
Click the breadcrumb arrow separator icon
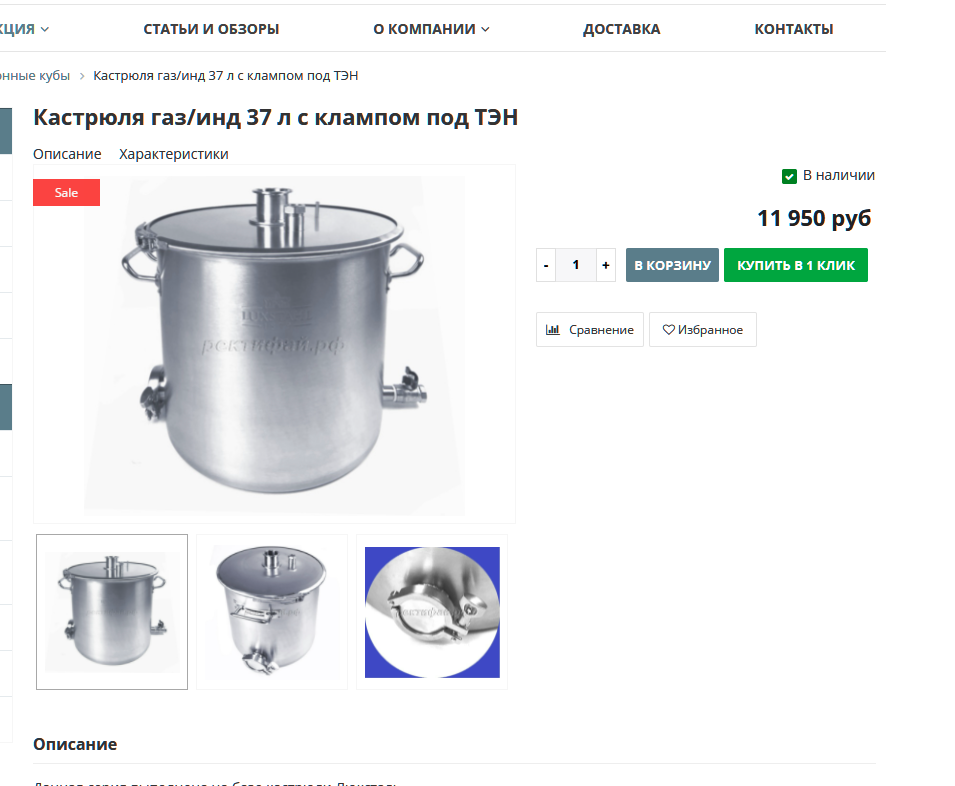[x=82, y=76]
